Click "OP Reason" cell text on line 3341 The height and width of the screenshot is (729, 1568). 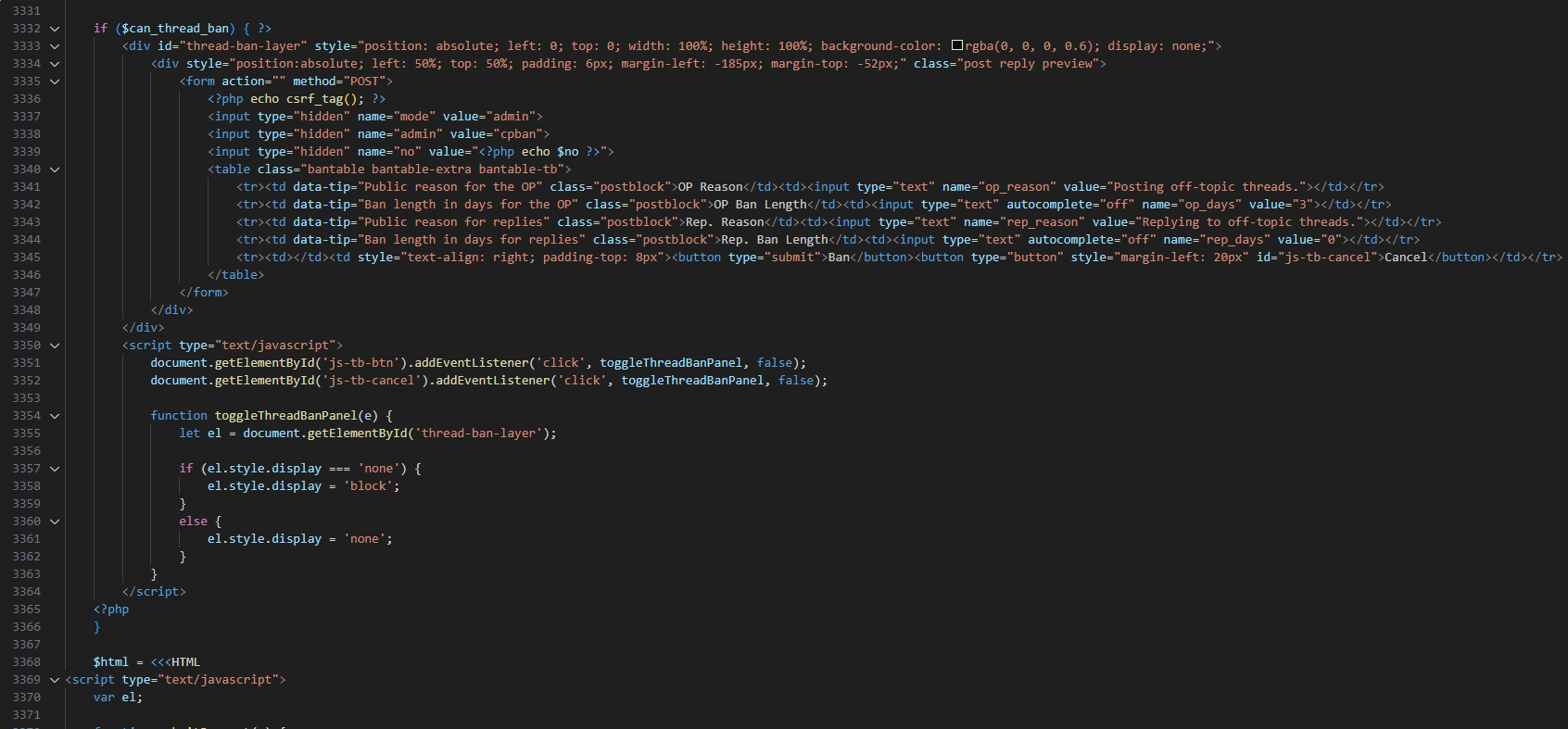pyautogui.click(x=710, y=187)
